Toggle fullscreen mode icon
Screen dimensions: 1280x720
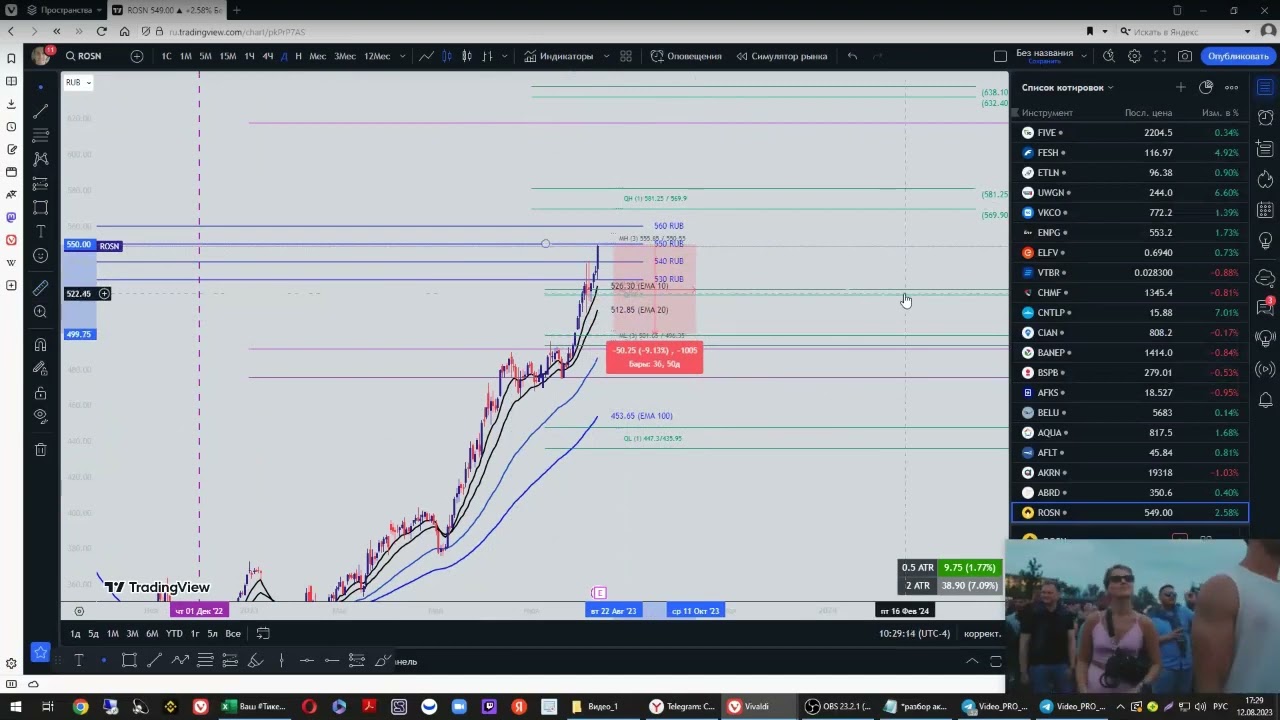point(1160,56)
